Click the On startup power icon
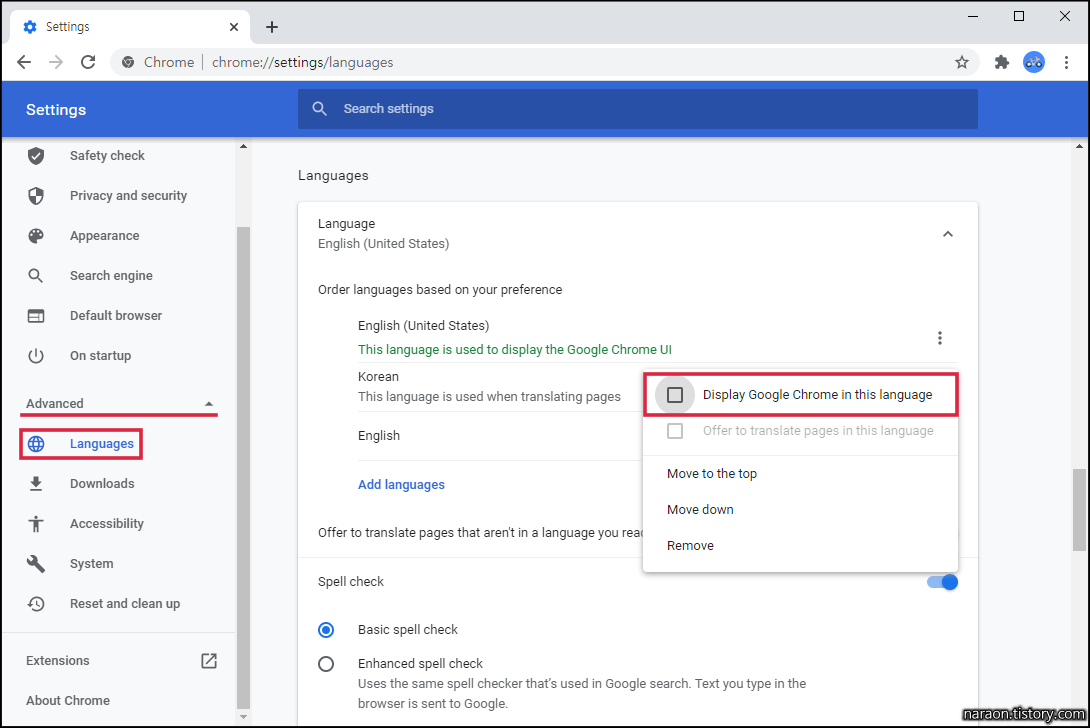This screenshot has height=728, width=1090. point(36,356)
